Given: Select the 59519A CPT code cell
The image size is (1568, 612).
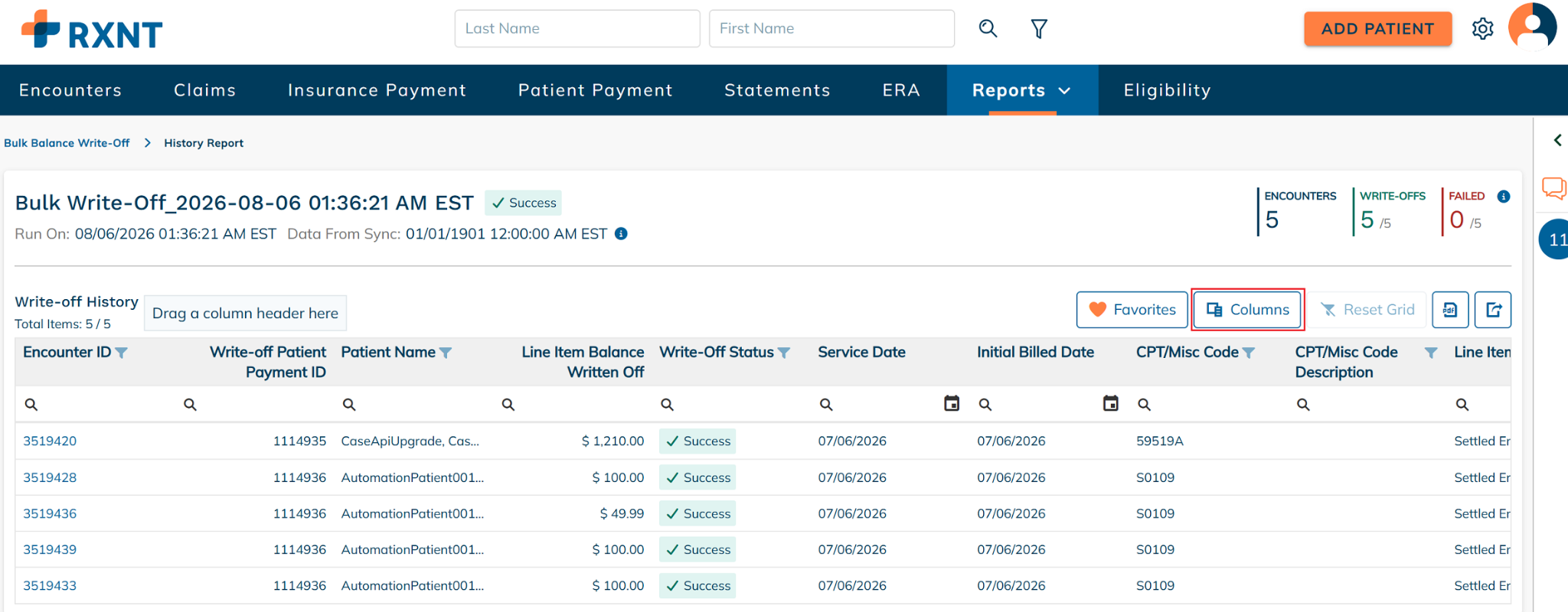Looking at the screenshot, I should (1159, 441).
